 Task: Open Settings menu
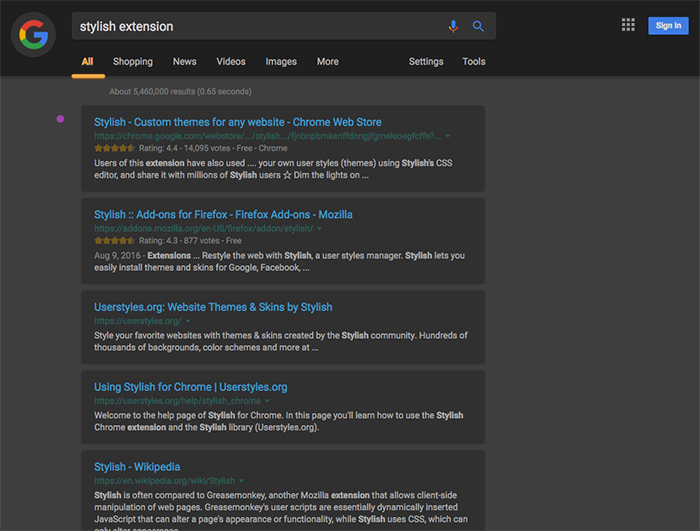click(426, 62)
